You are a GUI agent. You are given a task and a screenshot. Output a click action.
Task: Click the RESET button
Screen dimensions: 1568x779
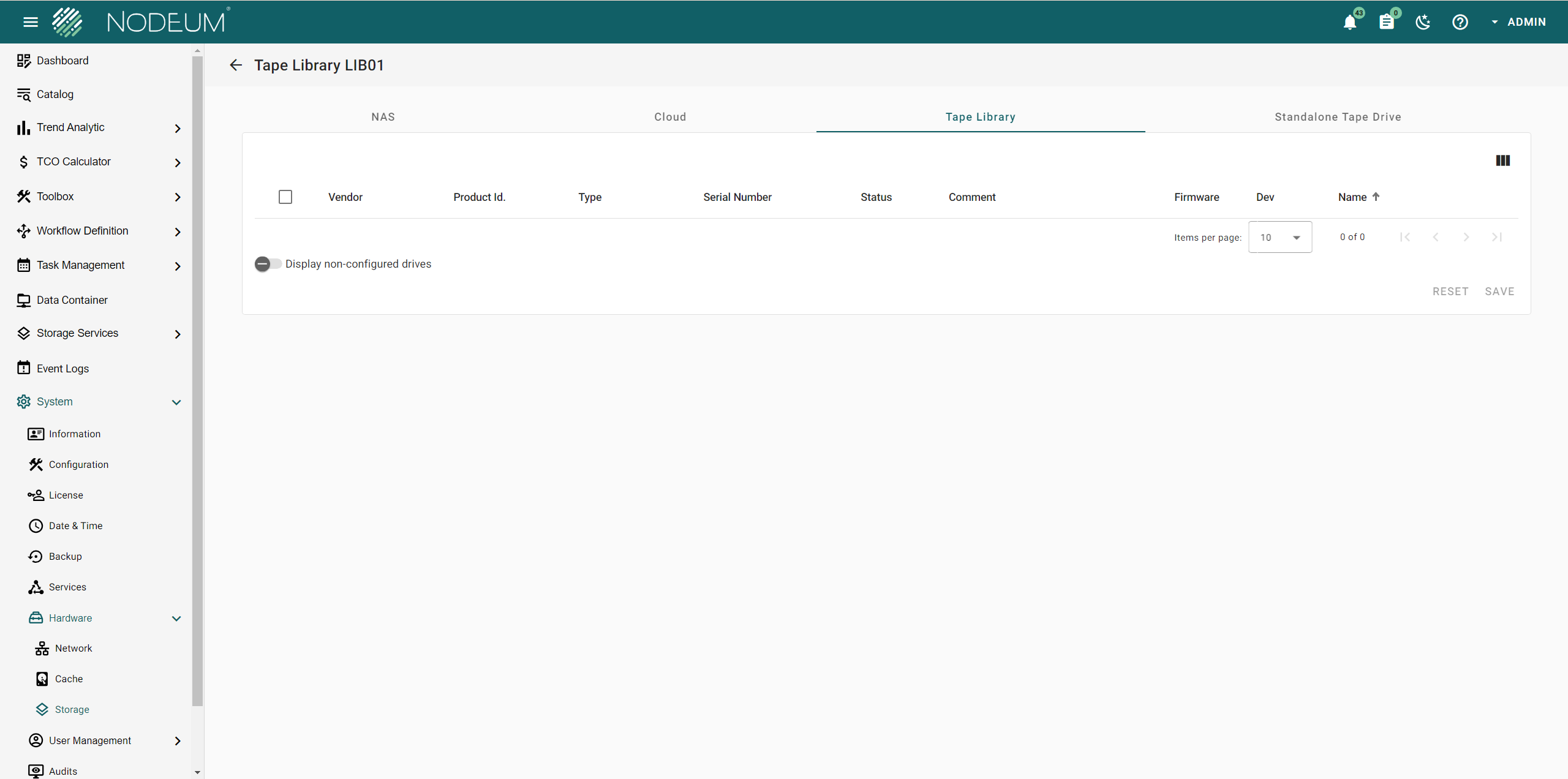[x=1450, y=292]
